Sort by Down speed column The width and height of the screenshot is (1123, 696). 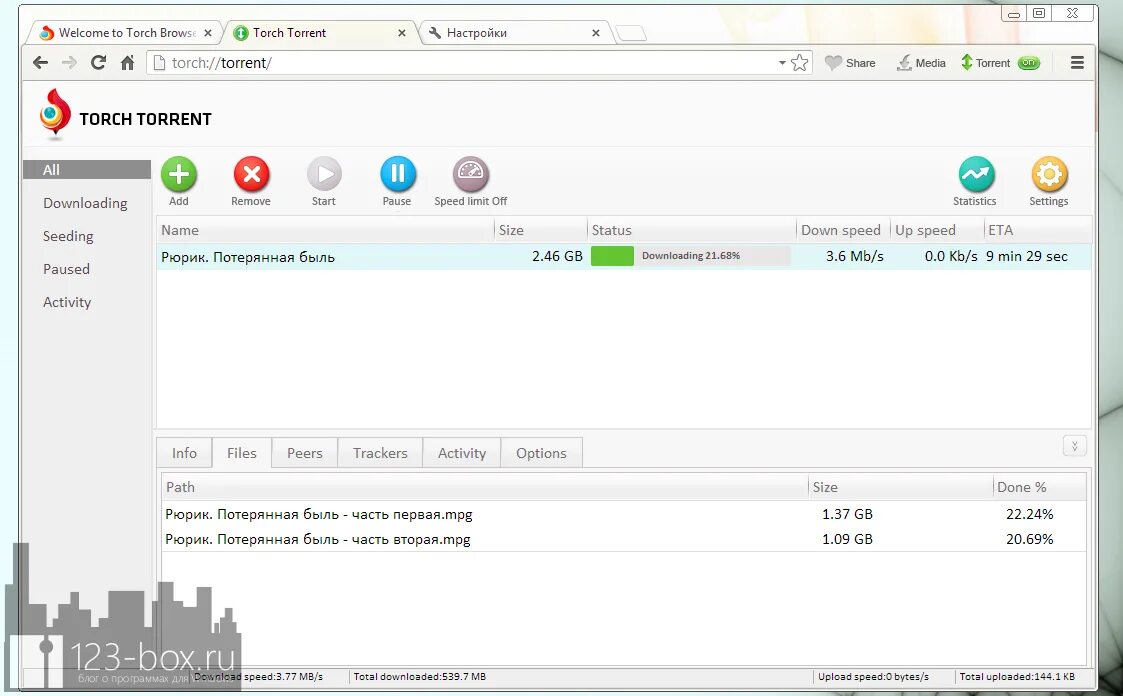pyautogui.click(x=843, y=230)
